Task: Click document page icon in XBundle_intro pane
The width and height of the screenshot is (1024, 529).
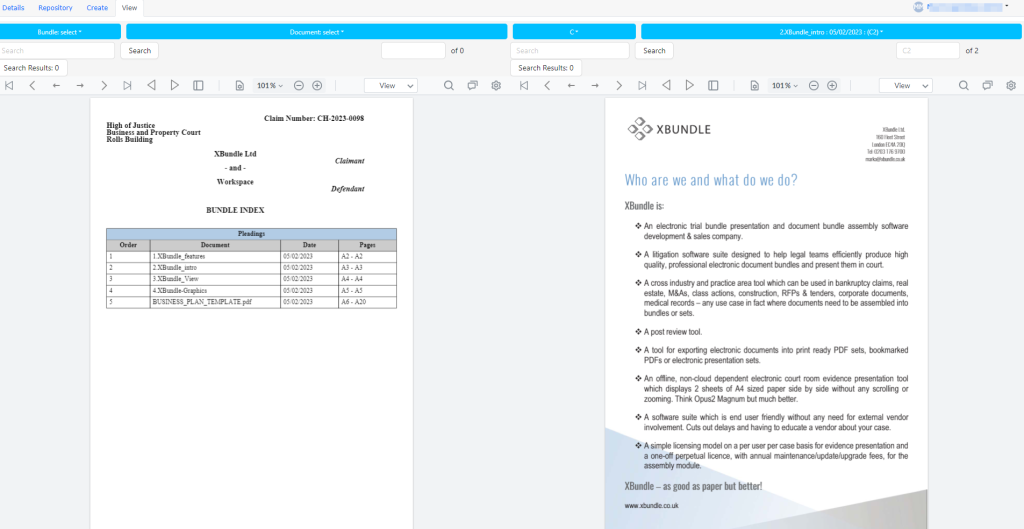Action: (755, 86)
